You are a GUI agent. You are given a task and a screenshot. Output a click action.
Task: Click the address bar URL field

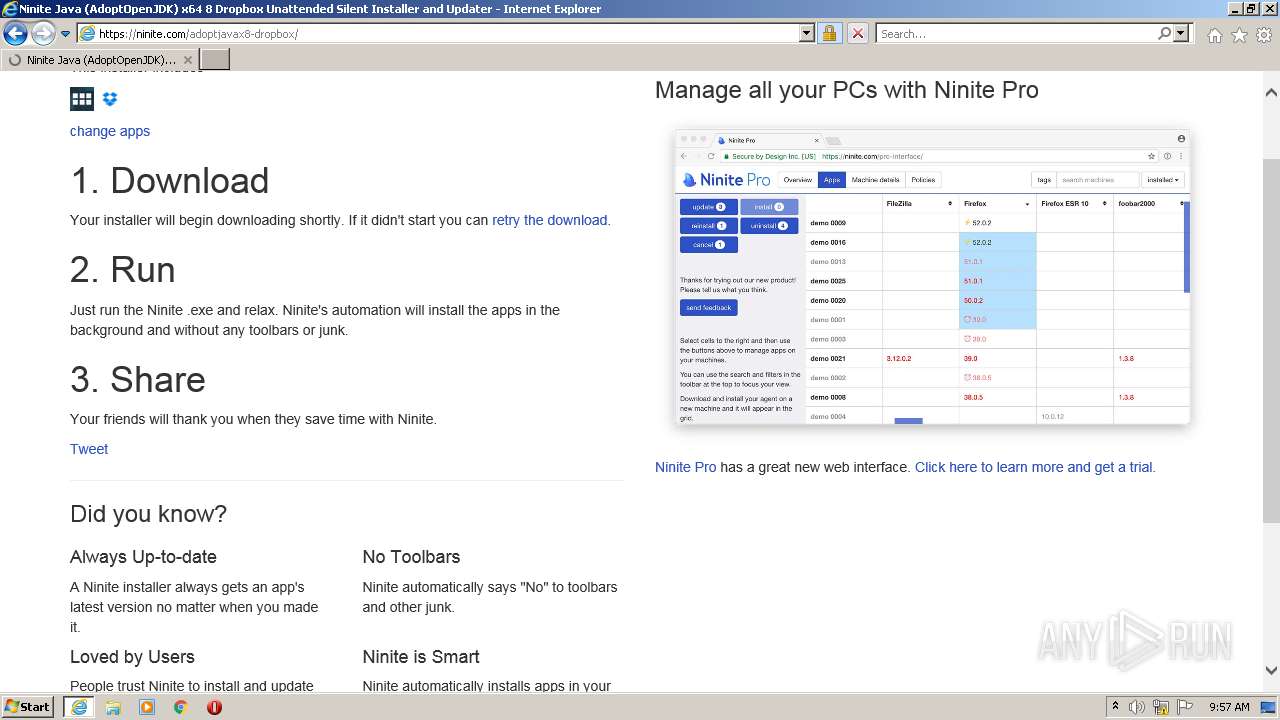click(438, 33)
